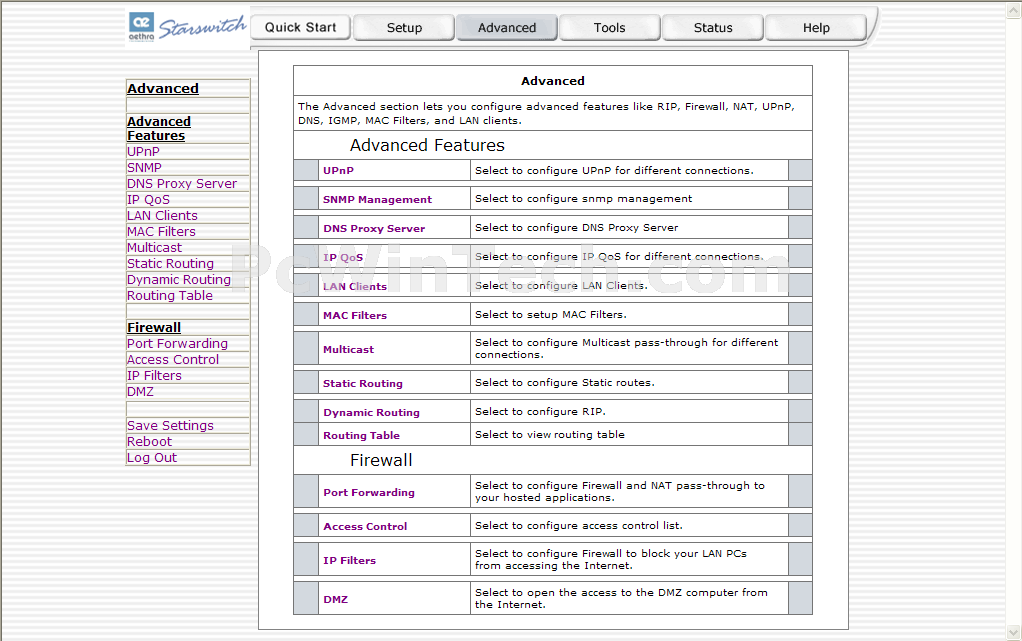Open Port Forwarding in the Firewall table

coord(369,492)
